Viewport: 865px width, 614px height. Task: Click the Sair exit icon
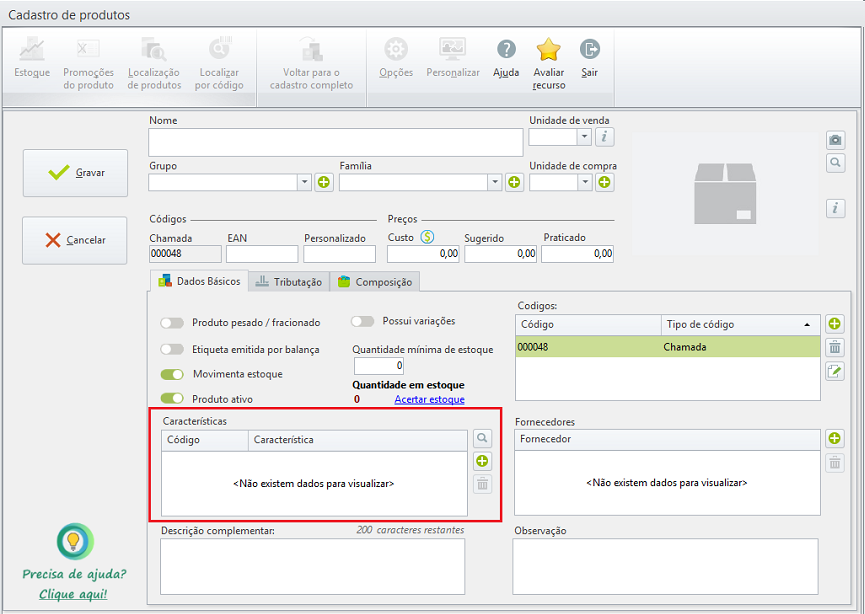590,49
